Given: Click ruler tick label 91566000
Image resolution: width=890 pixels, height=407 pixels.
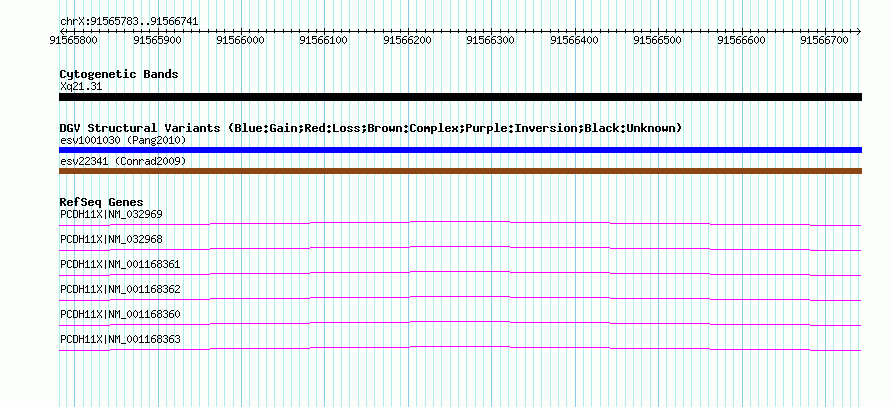Looking at the screenshot, I should click(x=241, y=40).
